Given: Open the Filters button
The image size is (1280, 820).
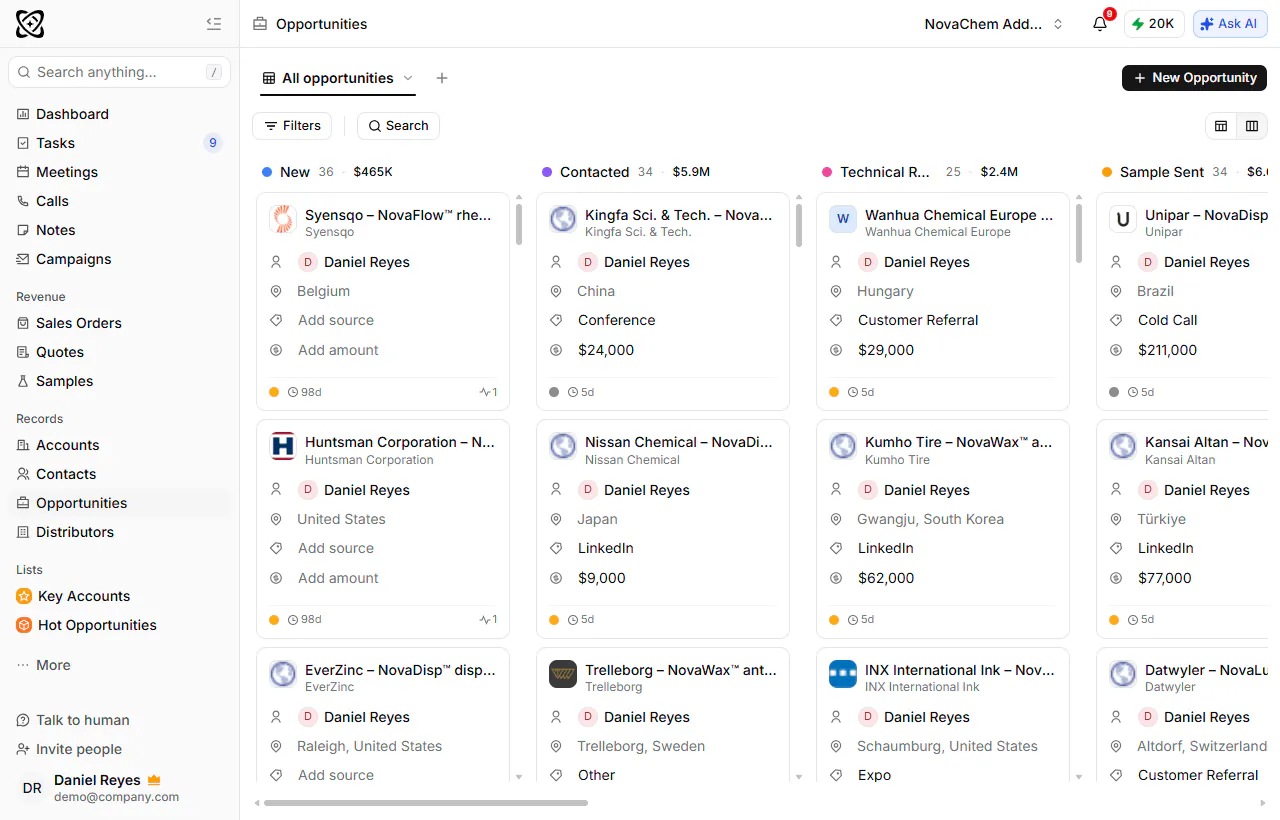Looking at the screenshot, I should (x=292, y=126).
